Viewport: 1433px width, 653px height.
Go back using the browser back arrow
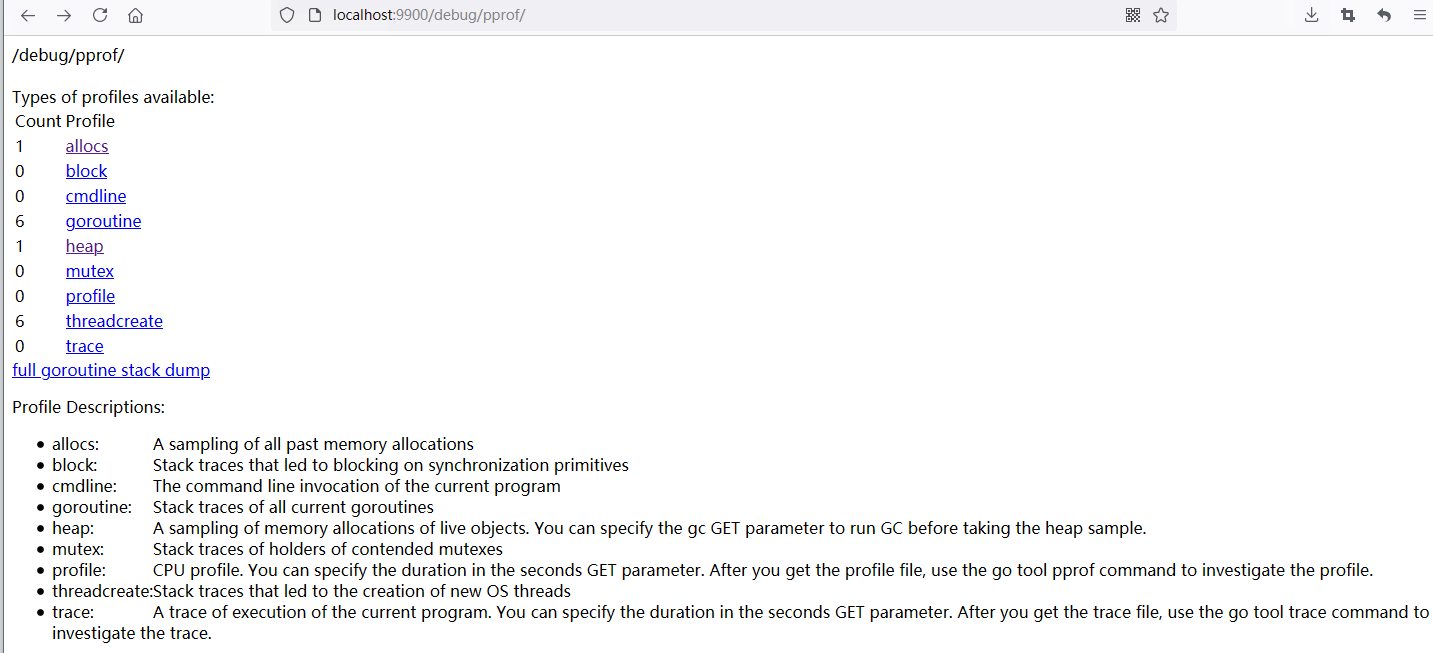pyautogui.click(x=28, y=15)
